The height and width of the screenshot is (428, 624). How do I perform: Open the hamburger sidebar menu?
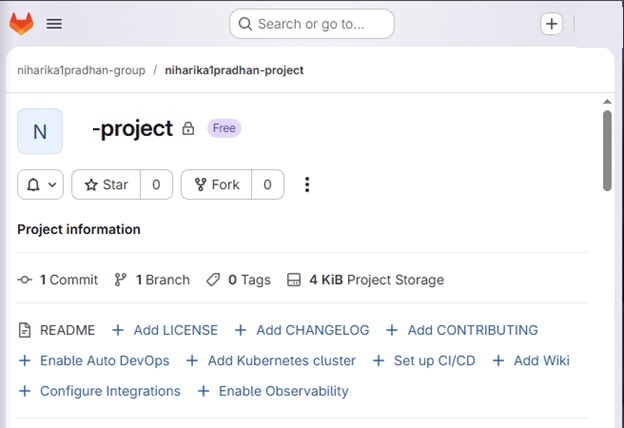click(54, 24)
